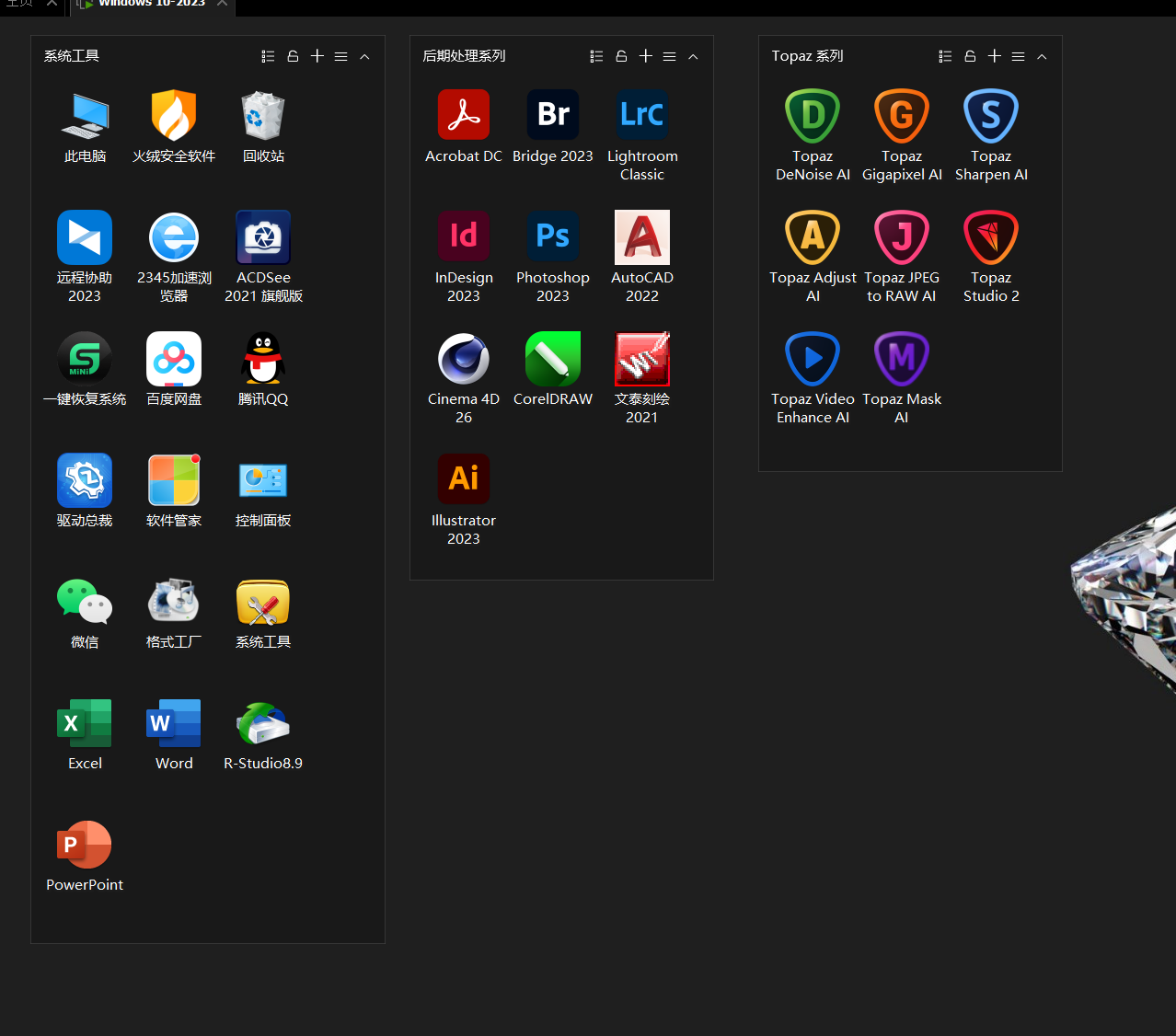Open Topaz DeNoise AI icon

813,116
